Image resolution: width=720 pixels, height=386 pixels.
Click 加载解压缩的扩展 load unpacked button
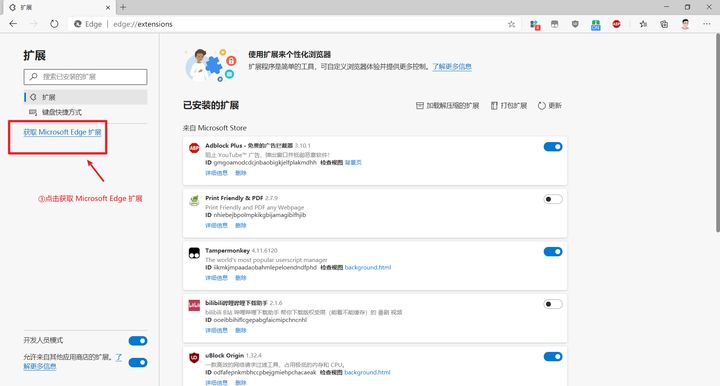point(447,106)
